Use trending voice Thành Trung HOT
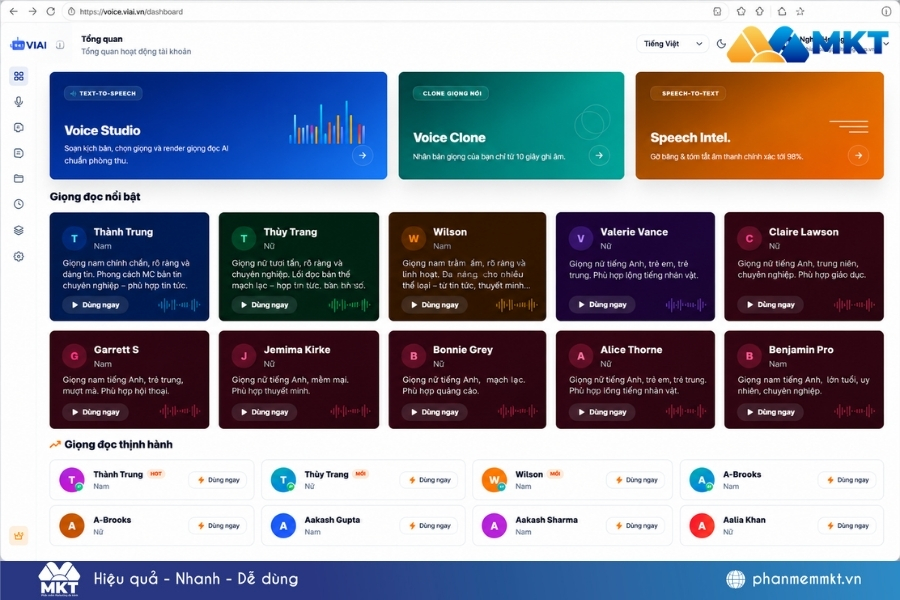900x600 pixels. click(x=219, y=480)
